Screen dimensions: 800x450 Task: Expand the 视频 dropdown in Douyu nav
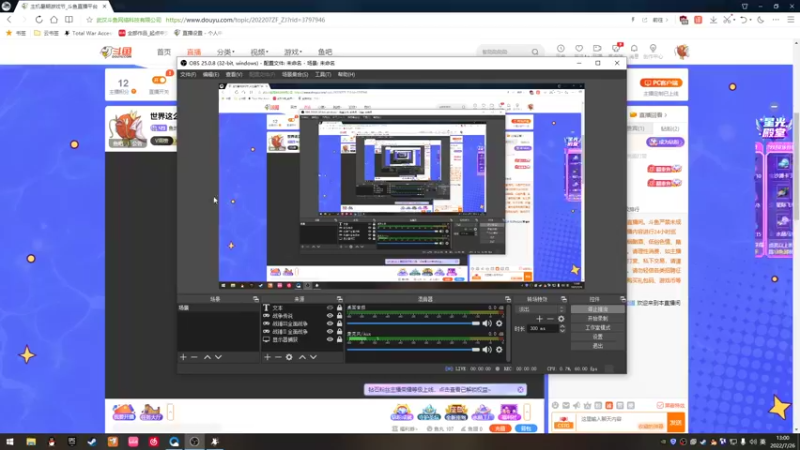259,52
